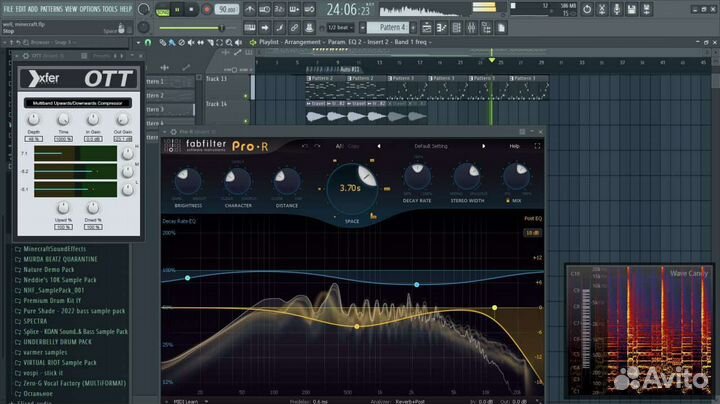Toggle Pro-R full screen icon

coord(538,146)
